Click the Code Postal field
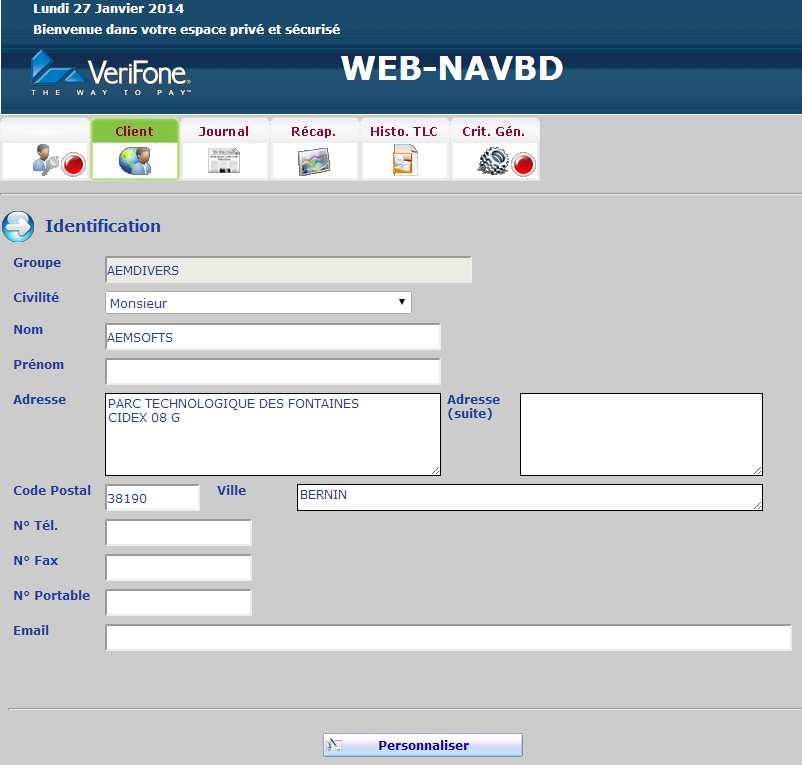802x765 pixels. click(x=152, y=498)
